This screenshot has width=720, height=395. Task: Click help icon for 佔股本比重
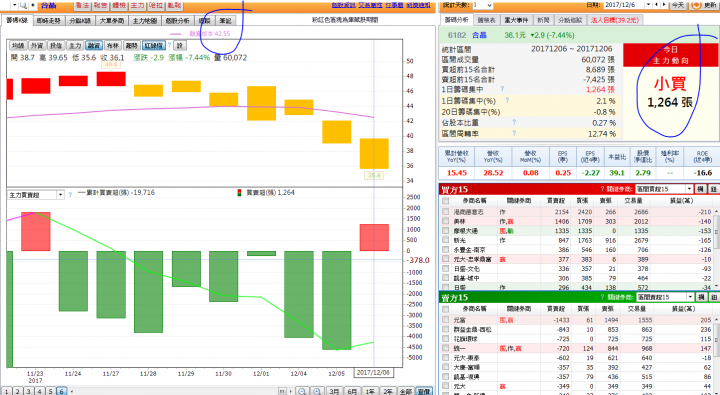(514, 122)
